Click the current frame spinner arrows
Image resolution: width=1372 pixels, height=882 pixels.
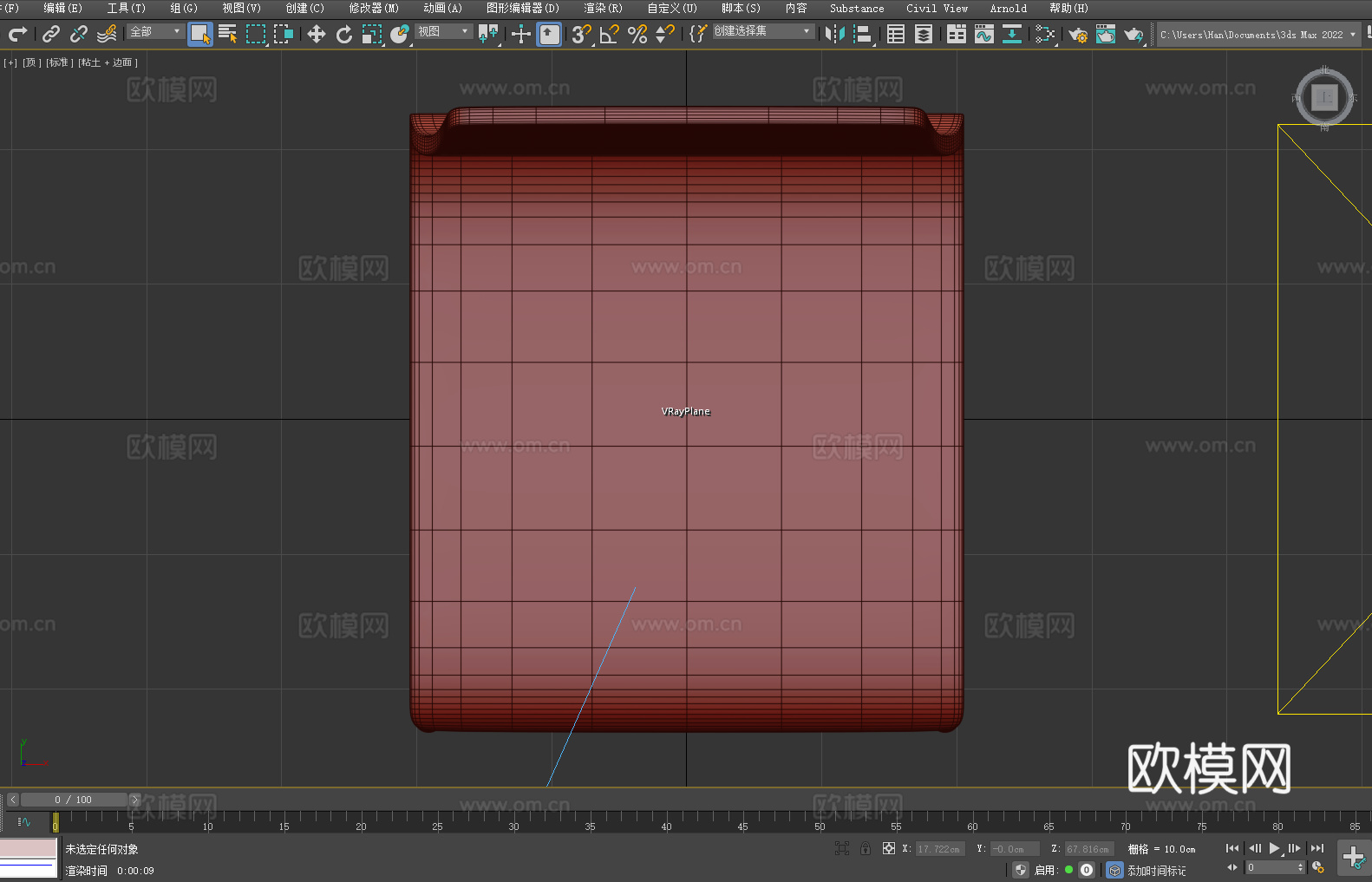point(1300,867)
